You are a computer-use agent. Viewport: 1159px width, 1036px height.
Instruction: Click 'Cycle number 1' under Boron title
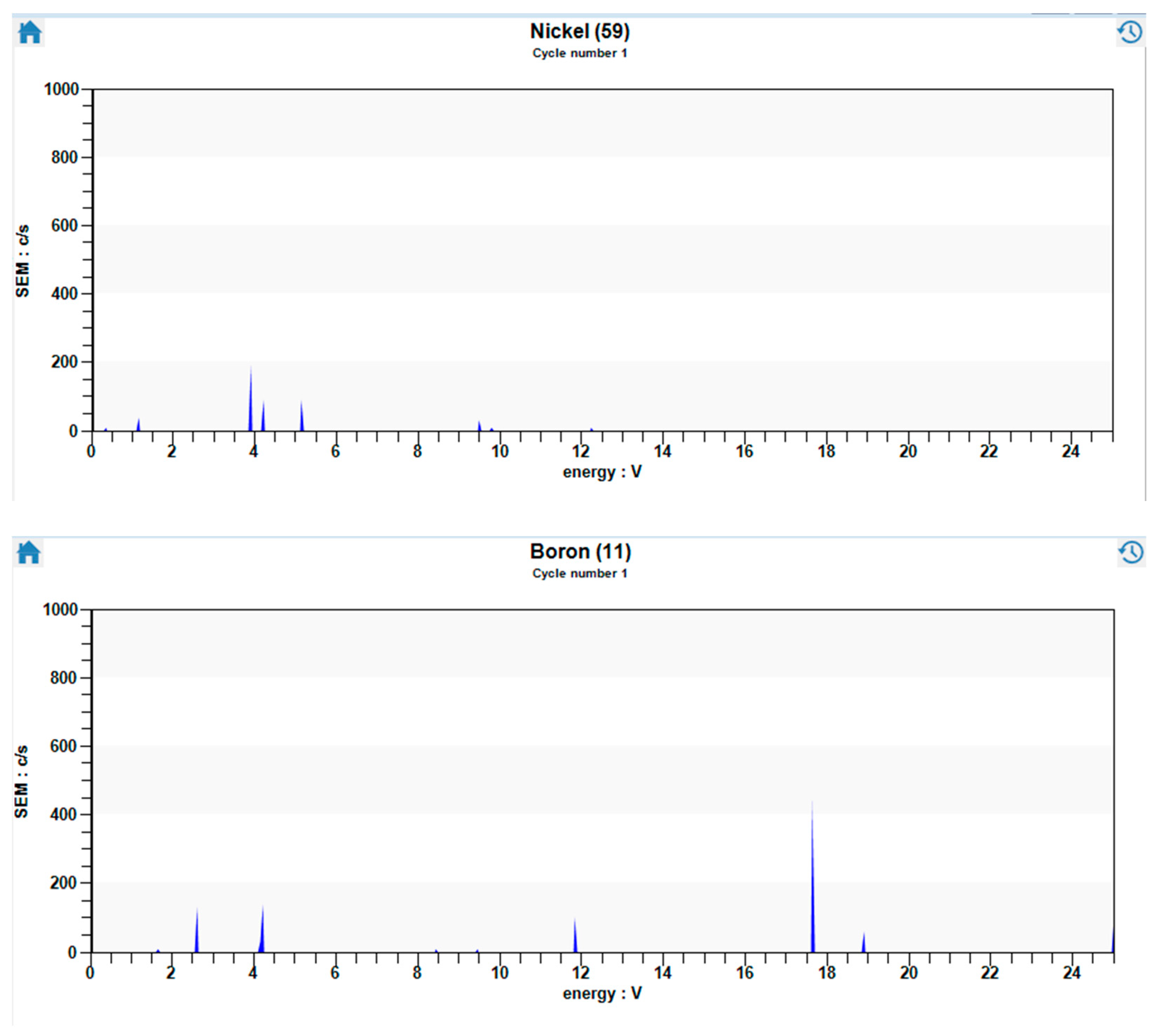coord(579,573)
